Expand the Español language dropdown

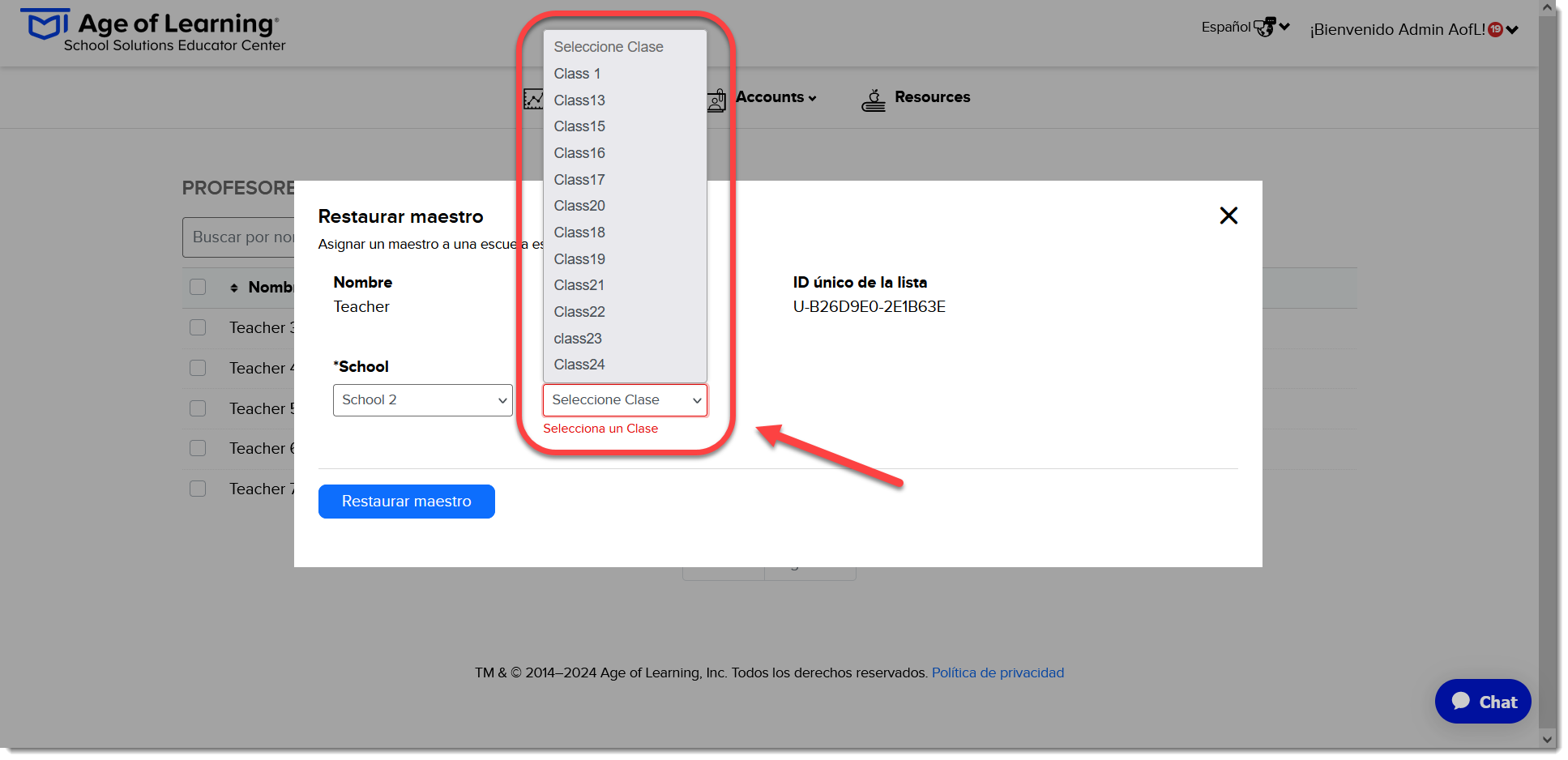pos(1245,28)
